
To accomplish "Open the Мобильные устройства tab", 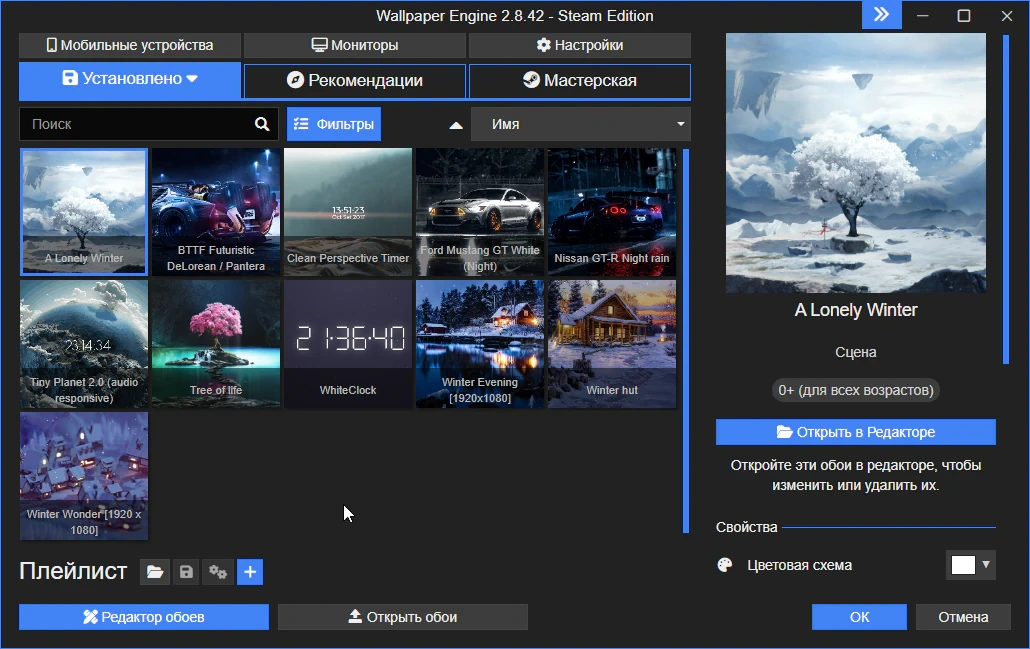I will coord(130,45).
